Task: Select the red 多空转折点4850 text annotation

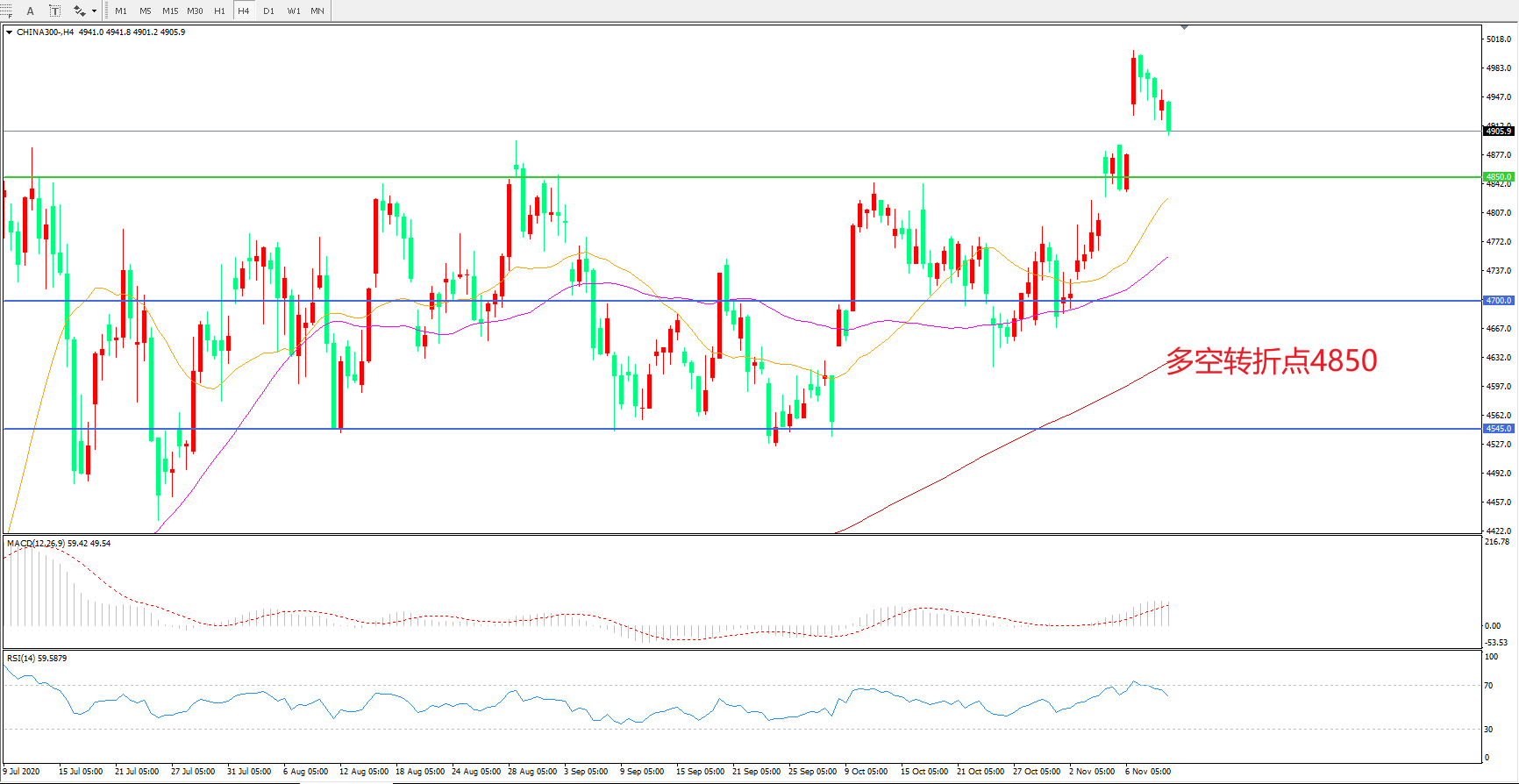Action: click(x=1271, y=360)
